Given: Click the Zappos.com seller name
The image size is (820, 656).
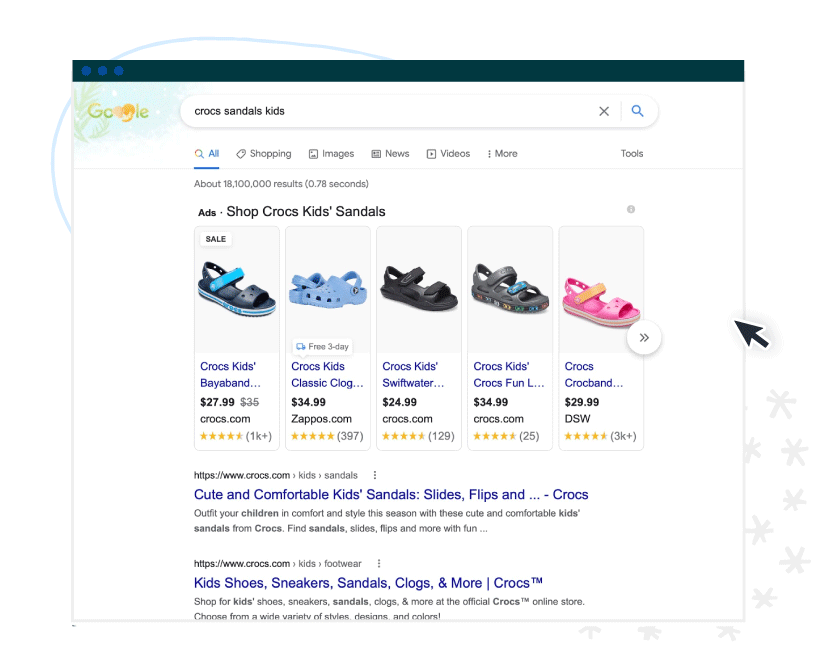Looking at the screenshot, I should [x=321, y=419].
